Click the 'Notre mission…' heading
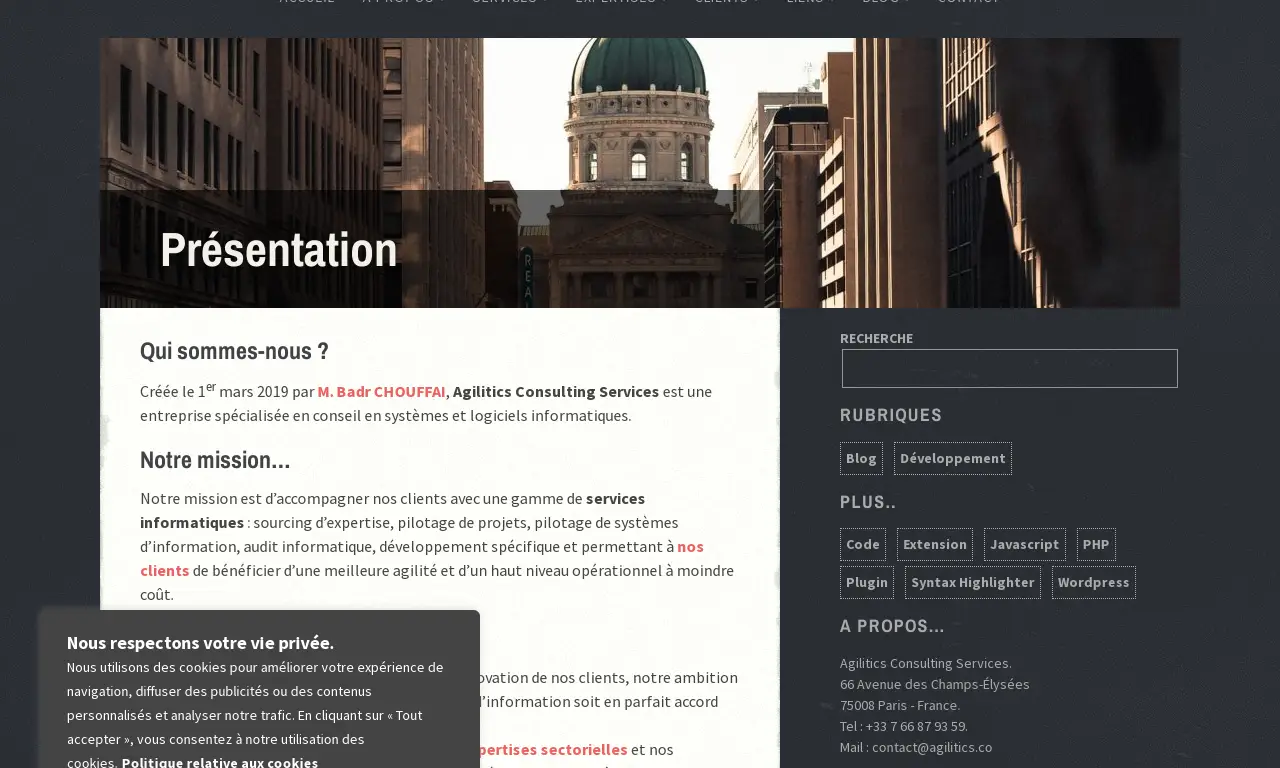 (215, 460)
